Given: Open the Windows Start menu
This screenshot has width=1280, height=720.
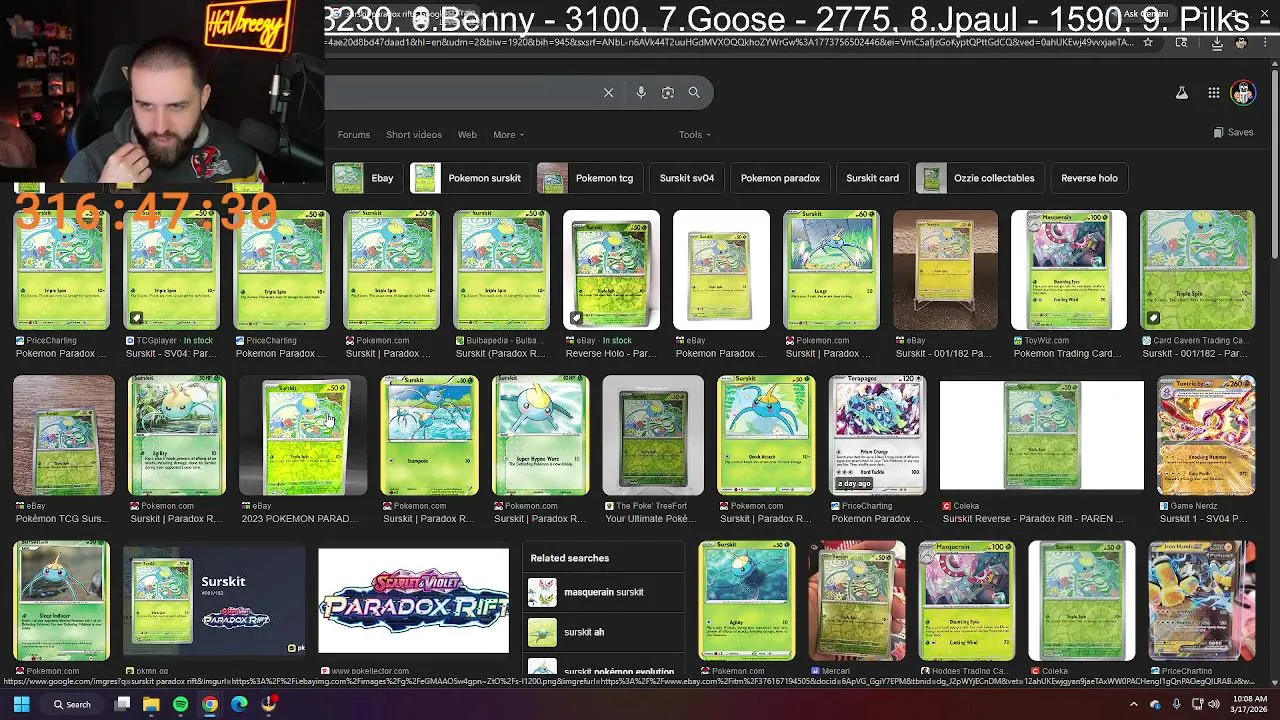Looking at the screenshot, I should [x=21, y=704].
